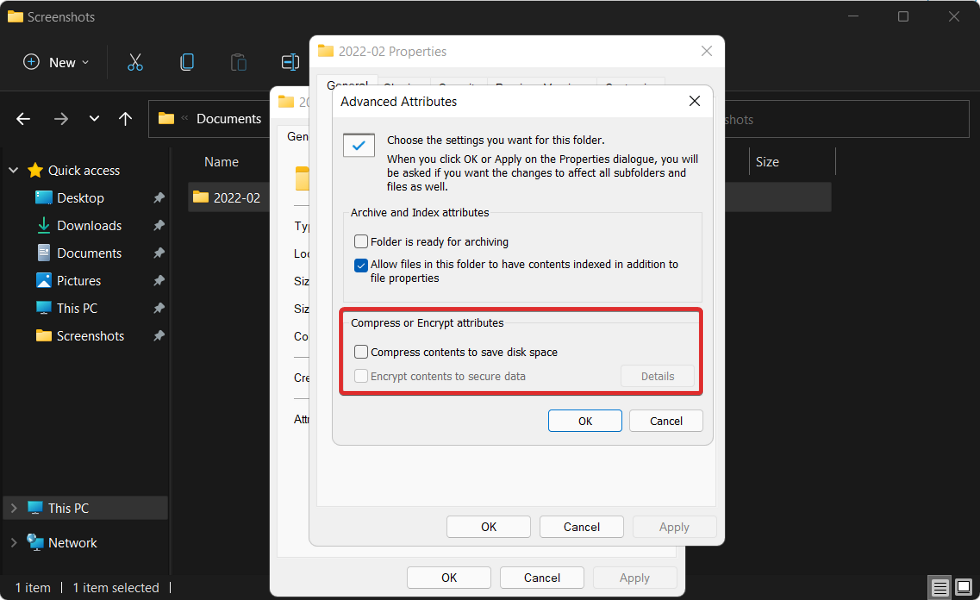Click OK in 2022-02 Properties dialog

click(x=488, y=527)
